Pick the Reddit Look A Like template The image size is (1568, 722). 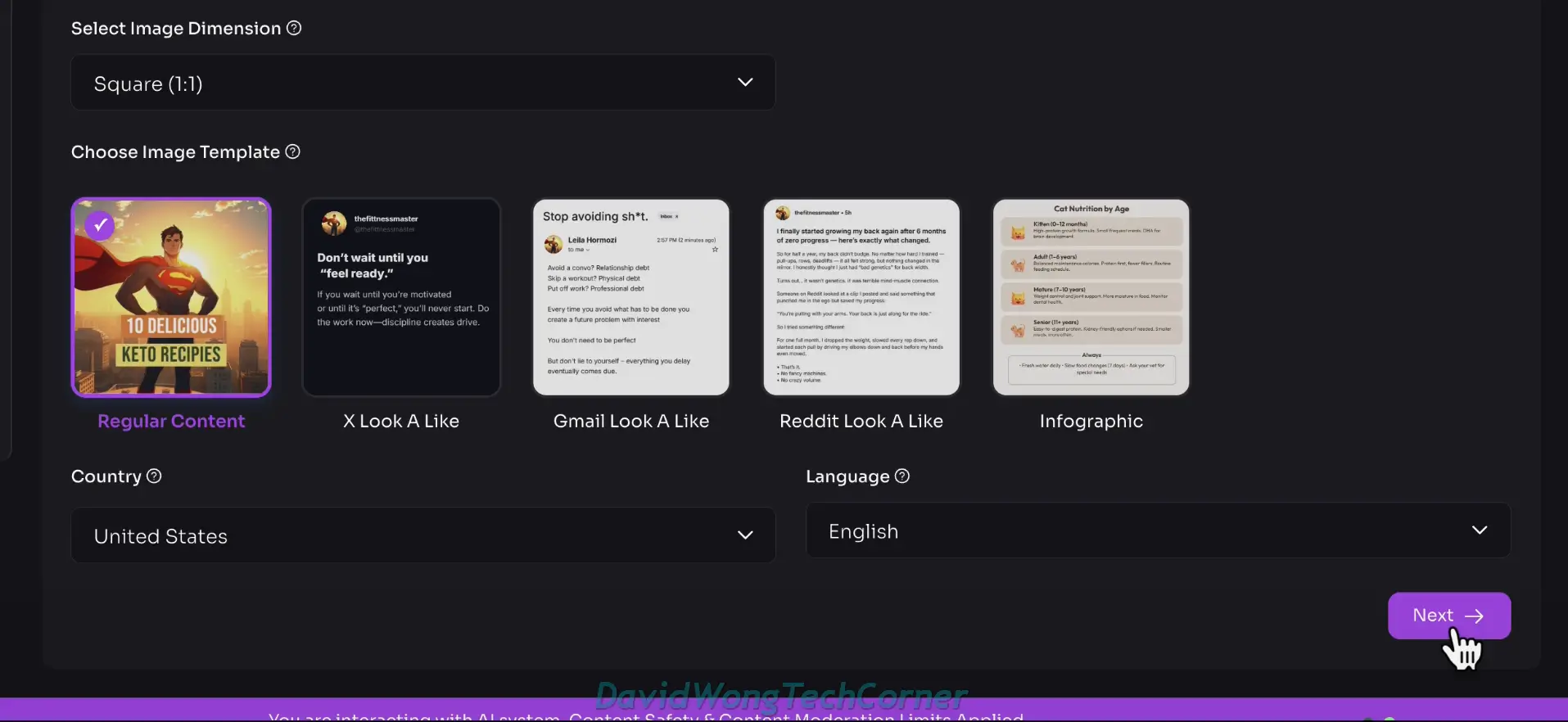tap(861, 298)
